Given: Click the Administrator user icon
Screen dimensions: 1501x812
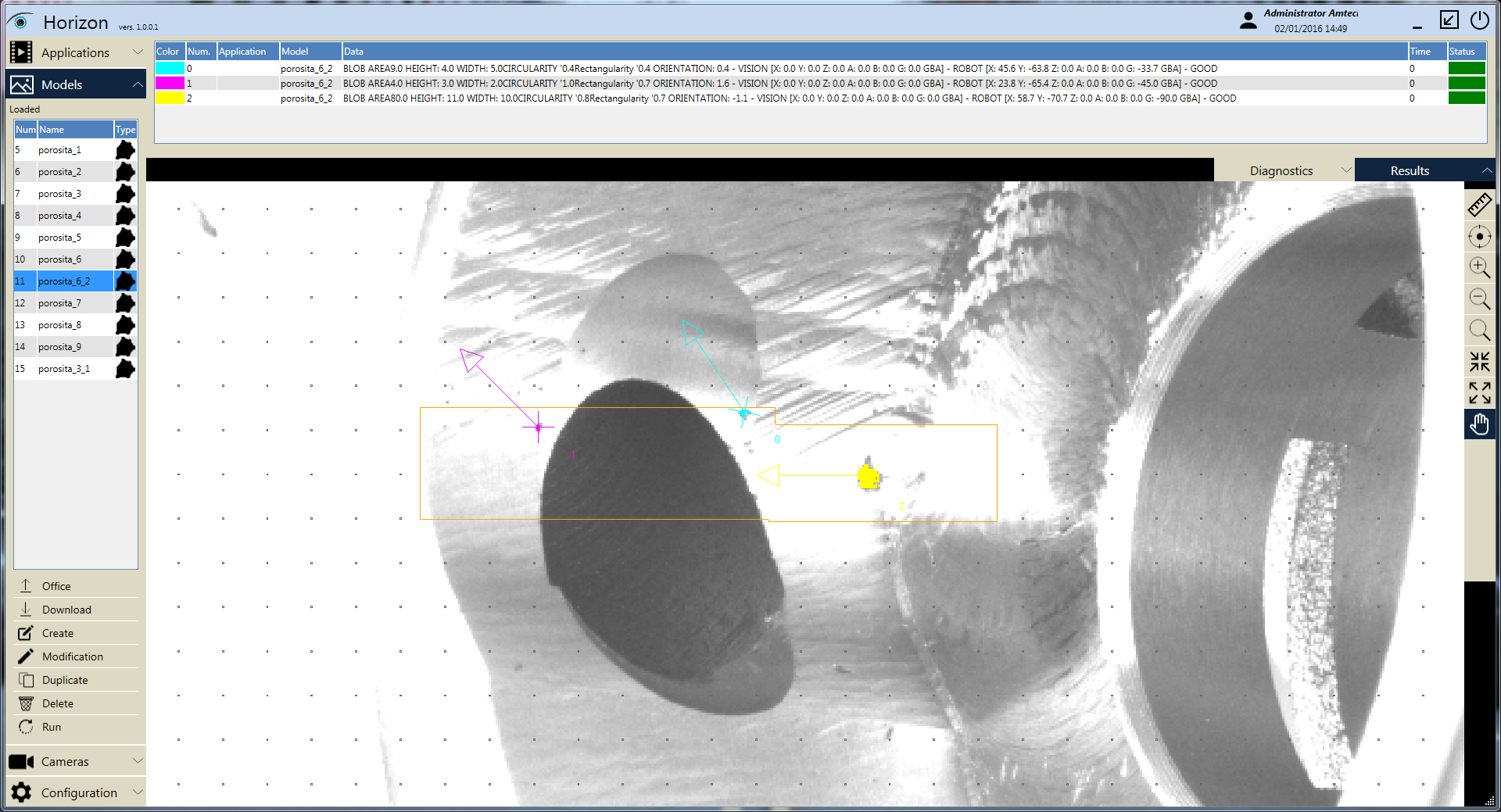Looking at the screenshot, I should 1248,20.
